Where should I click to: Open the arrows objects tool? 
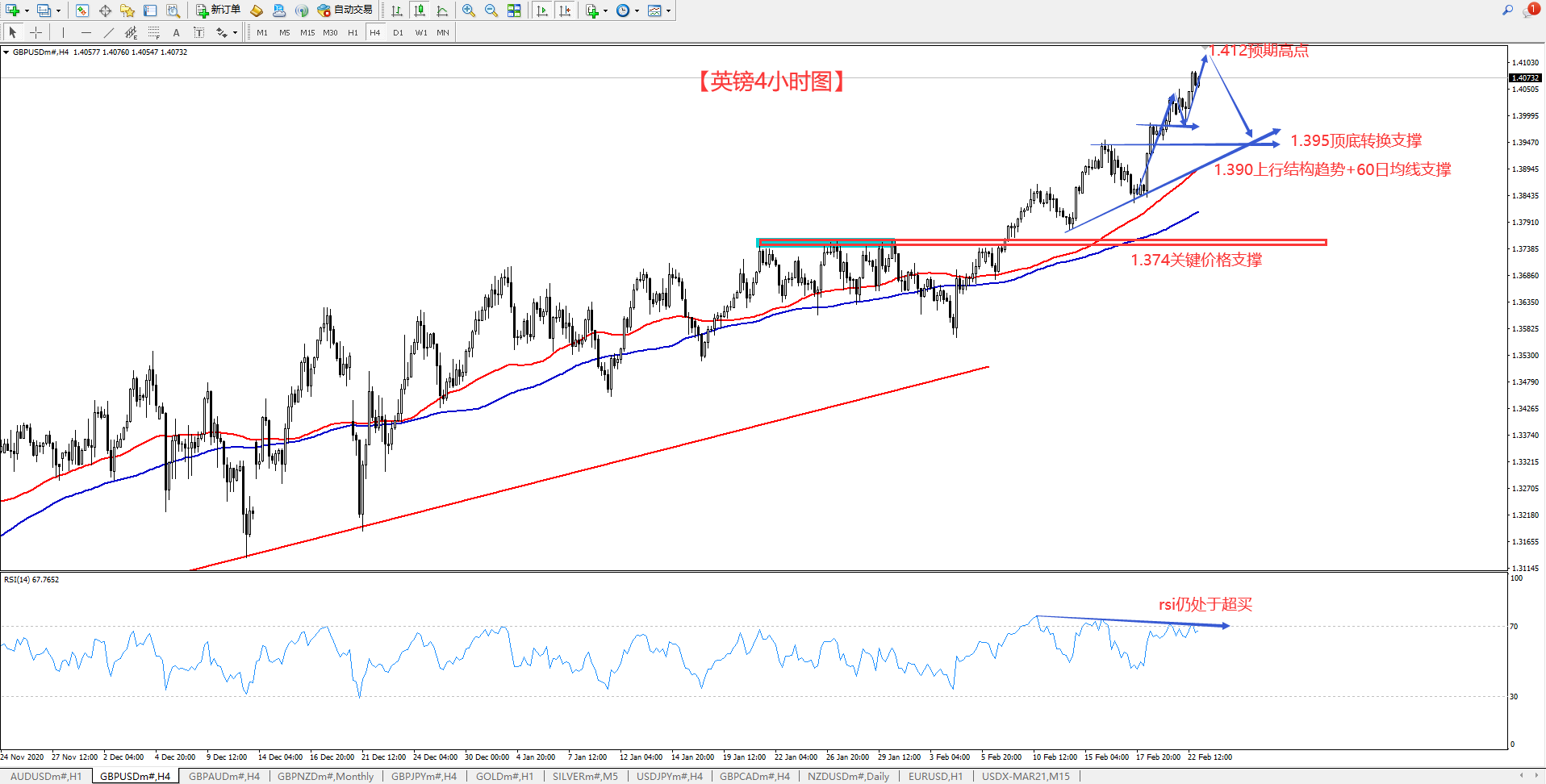[x=221, y=32]
